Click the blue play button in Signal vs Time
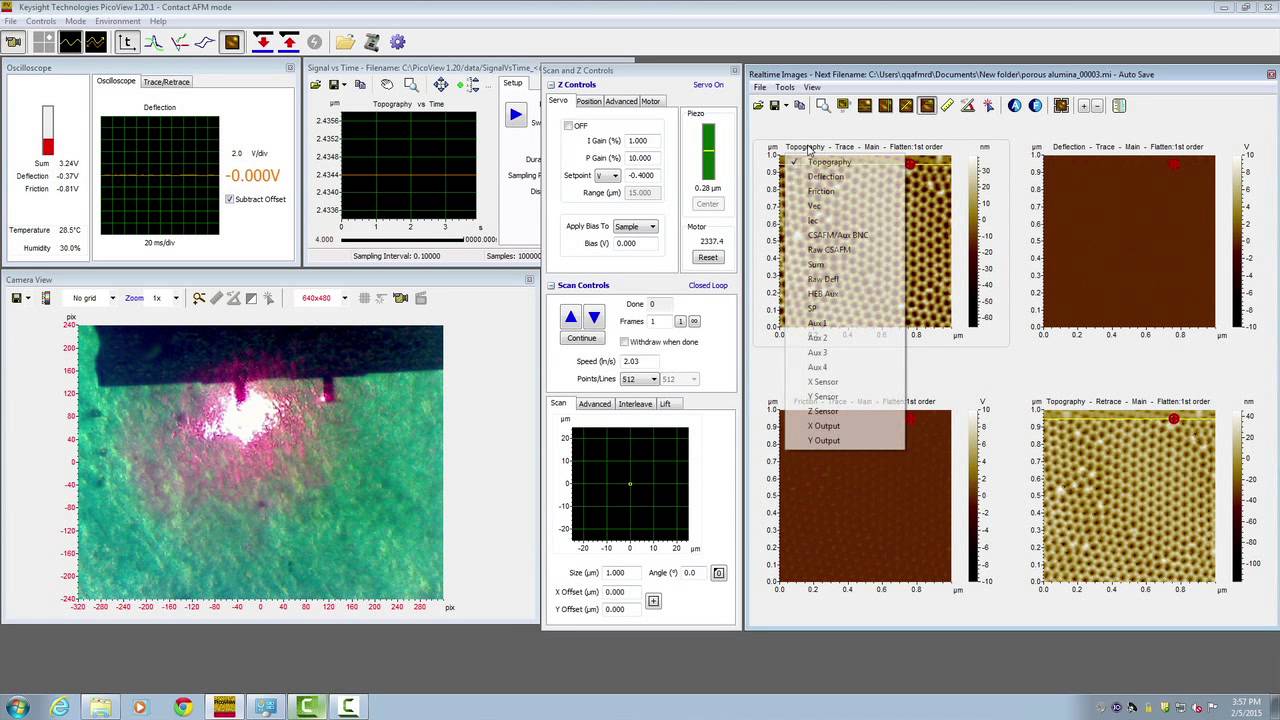Viewport: 1280px width, 720px height. coord(515,115)
